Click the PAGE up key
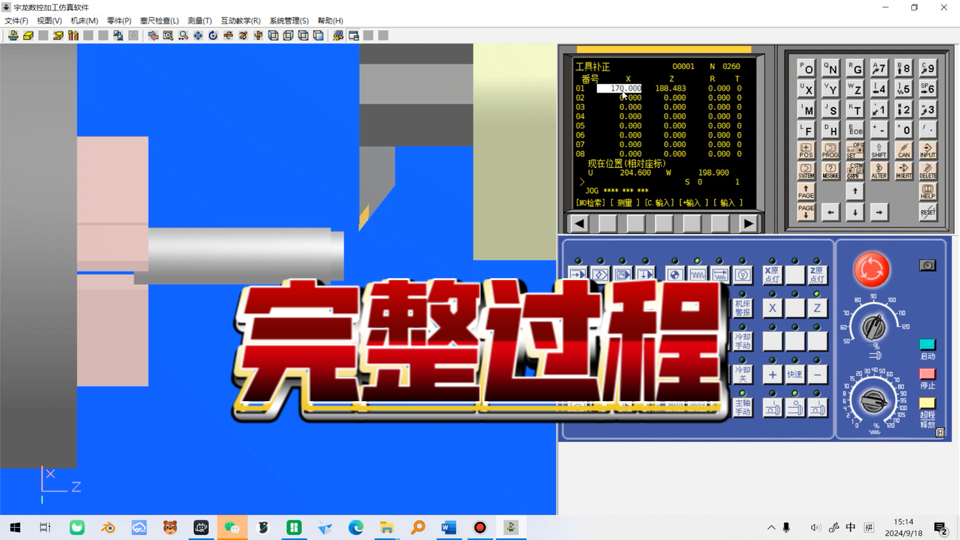Image resolution: width=960 pixels, height=540 pixels. (x=806, y=192)
